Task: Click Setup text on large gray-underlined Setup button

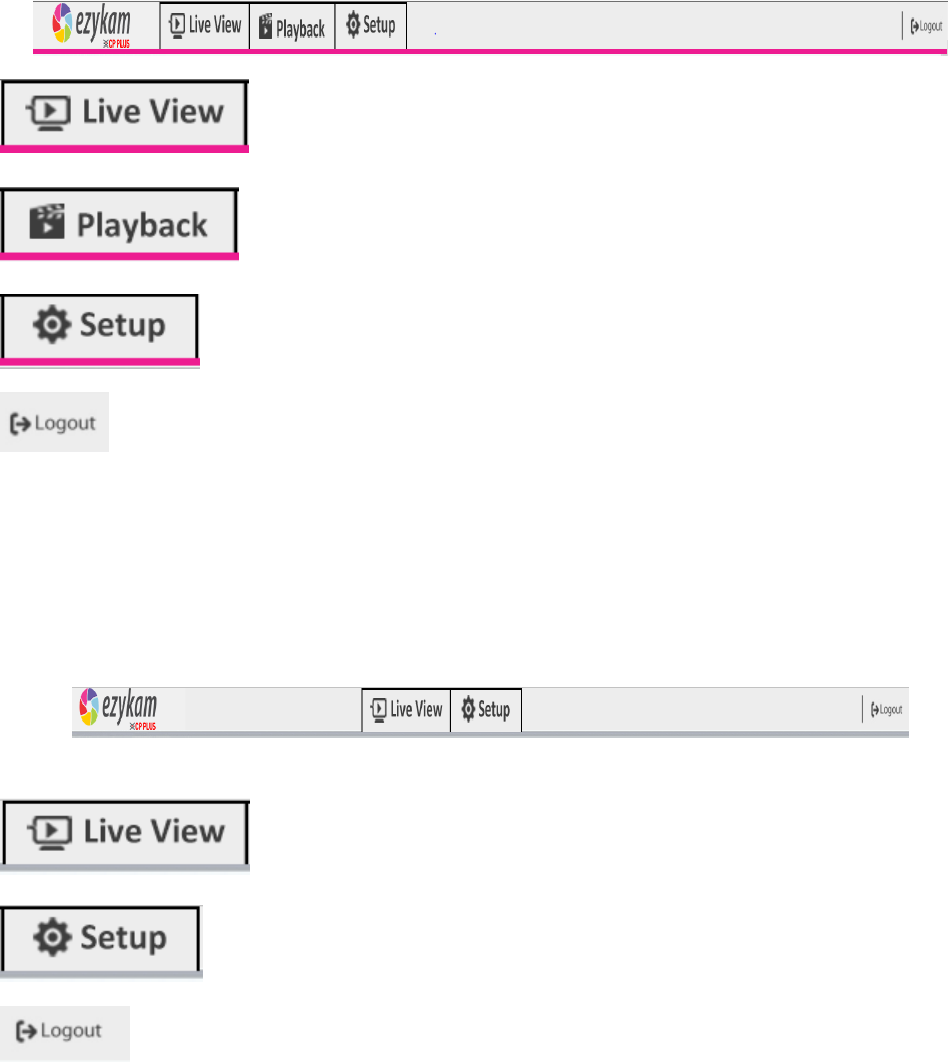Action: [123, 938]
